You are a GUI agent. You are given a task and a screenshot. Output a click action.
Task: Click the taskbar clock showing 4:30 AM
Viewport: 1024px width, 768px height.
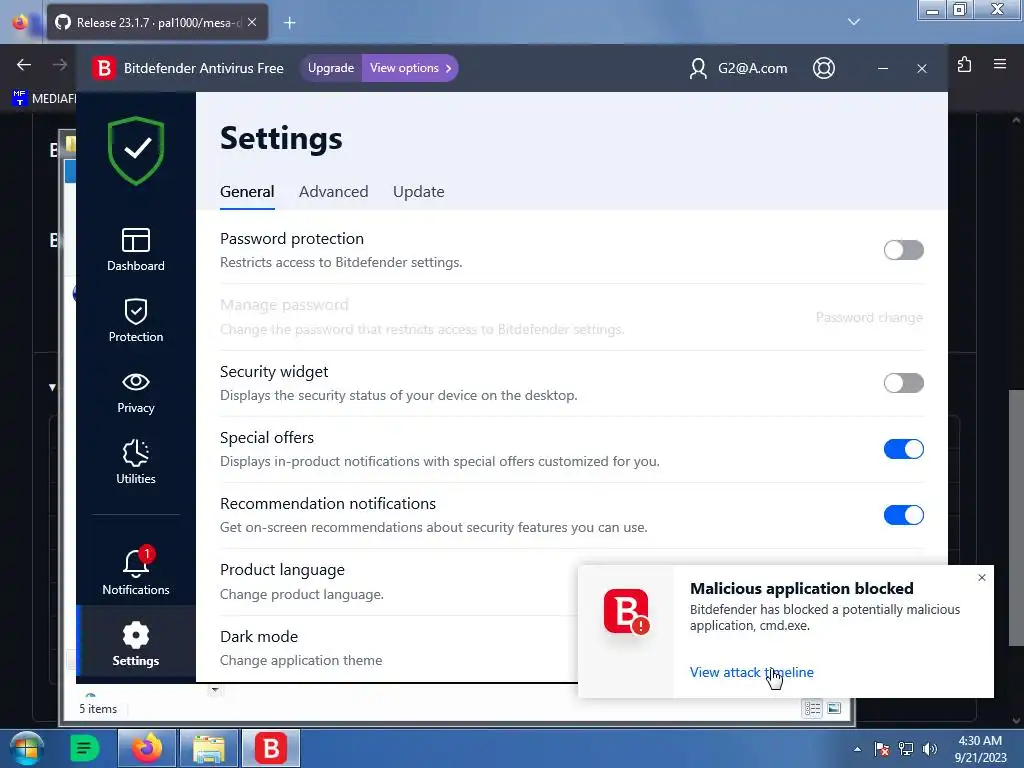coord(980,749)
